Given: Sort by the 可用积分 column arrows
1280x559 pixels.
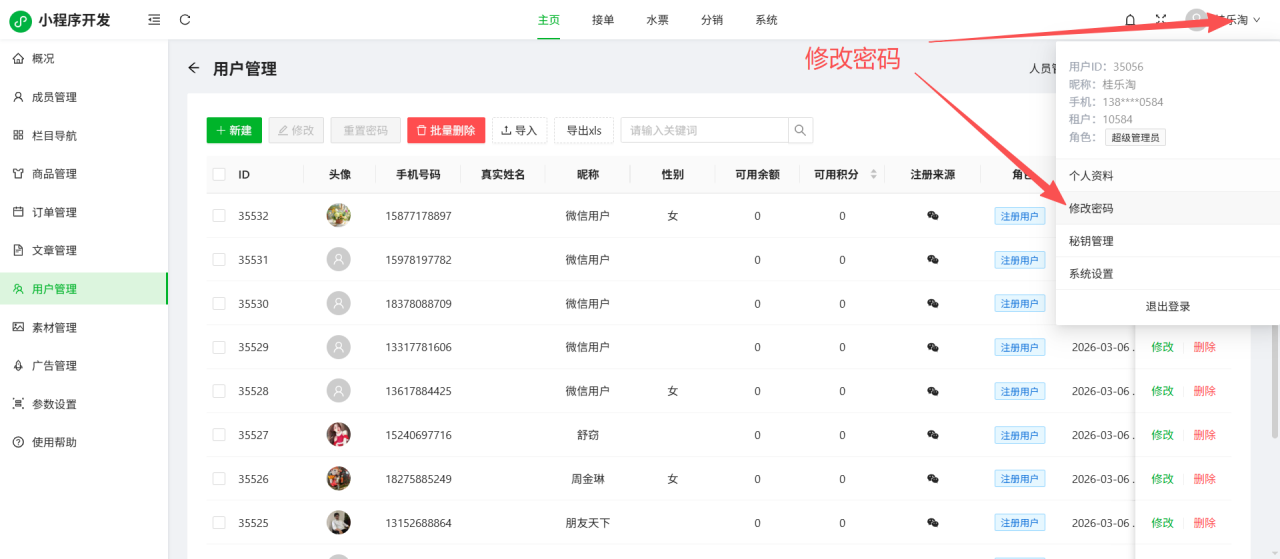Looking at the screenshot, I should click(x=874, y=175).
